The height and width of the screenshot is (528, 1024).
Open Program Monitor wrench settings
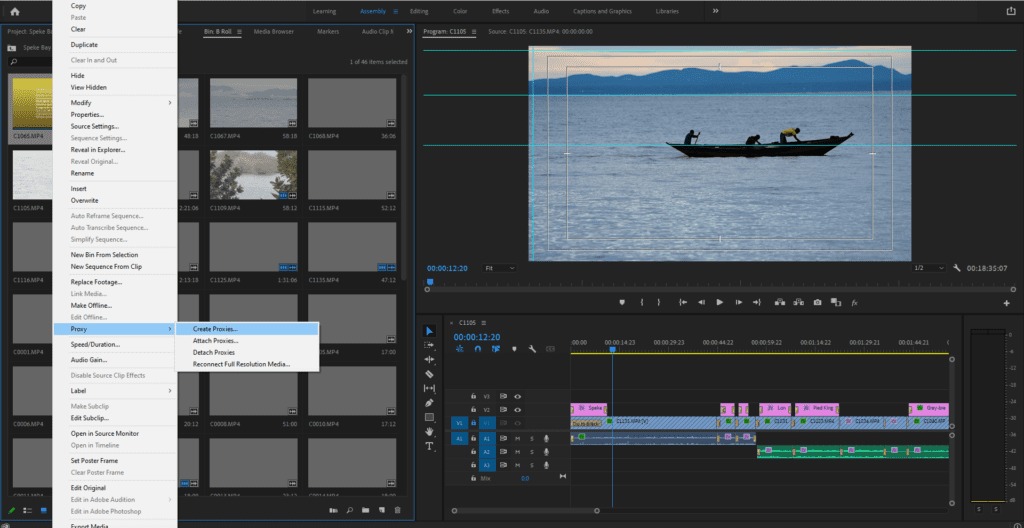coord(957,268)
